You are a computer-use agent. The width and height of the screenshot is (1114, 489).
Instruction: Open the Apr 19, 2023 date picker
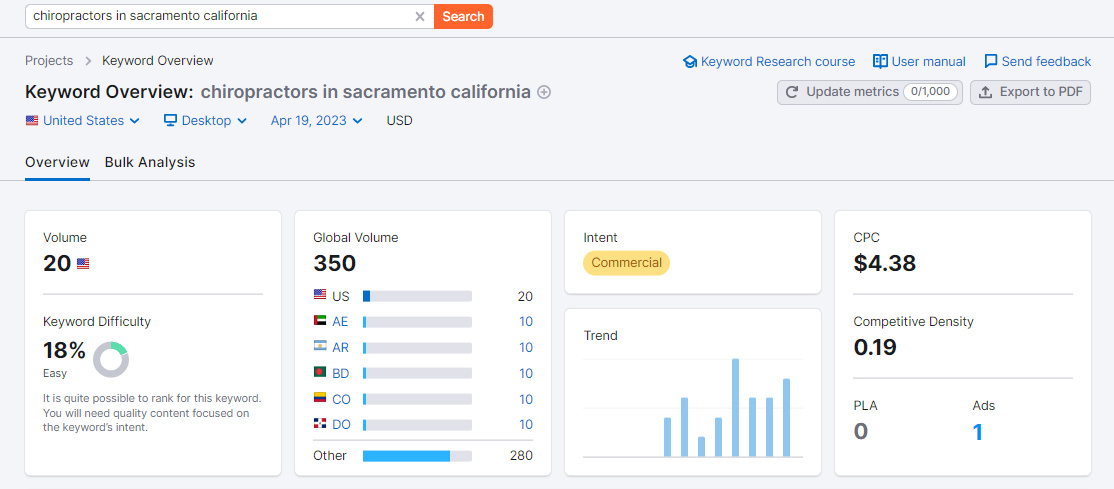(x=316, y=121)
